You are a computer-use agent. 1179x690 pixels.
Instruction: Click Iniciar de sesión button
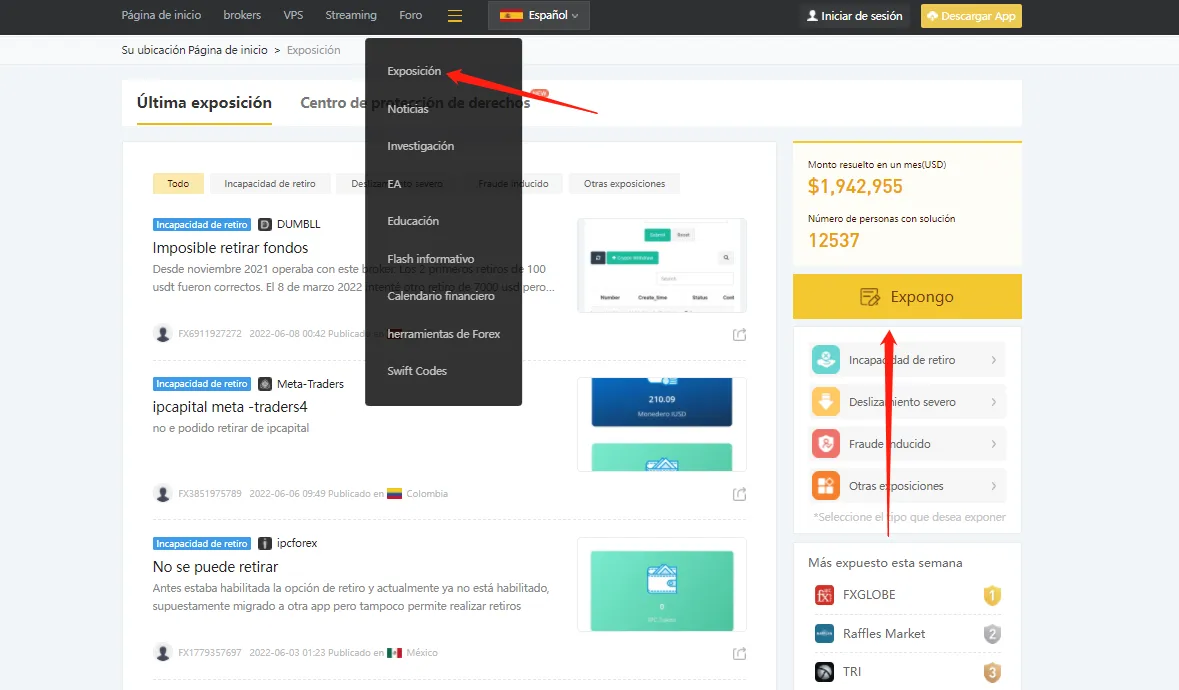click(854, 16)
